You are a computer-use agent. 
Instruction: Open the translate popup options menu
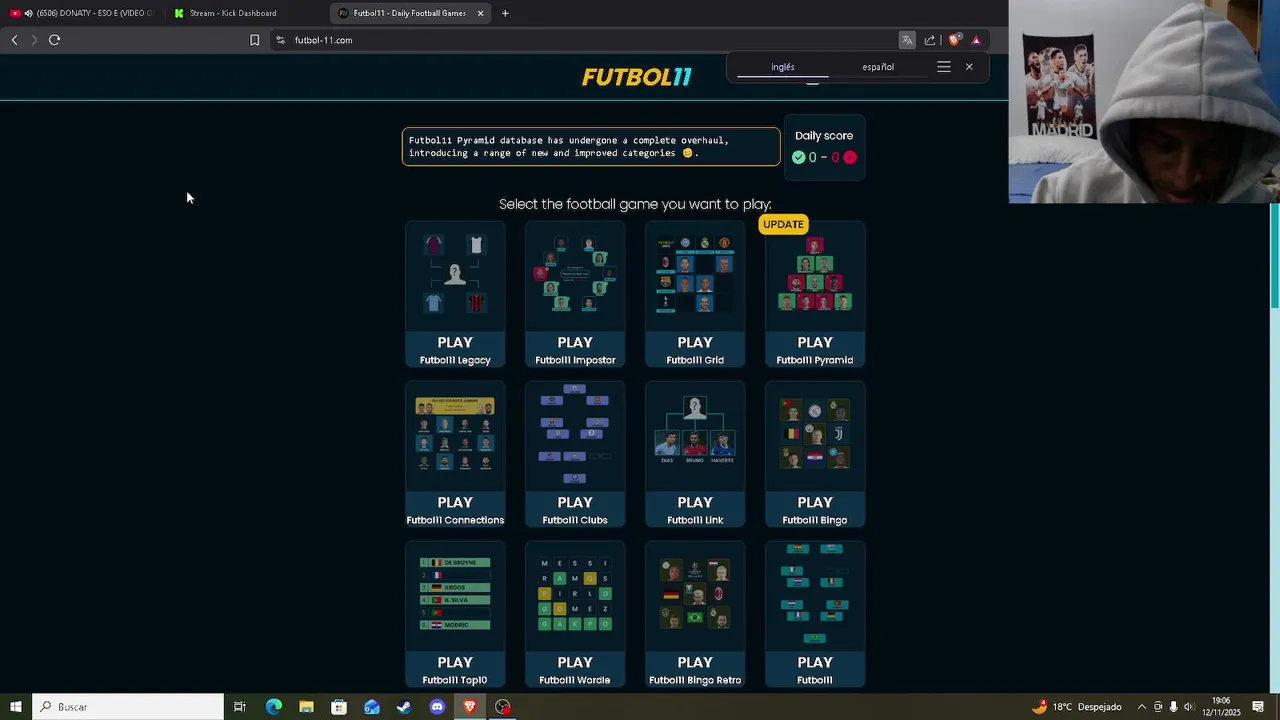point(944,67)
